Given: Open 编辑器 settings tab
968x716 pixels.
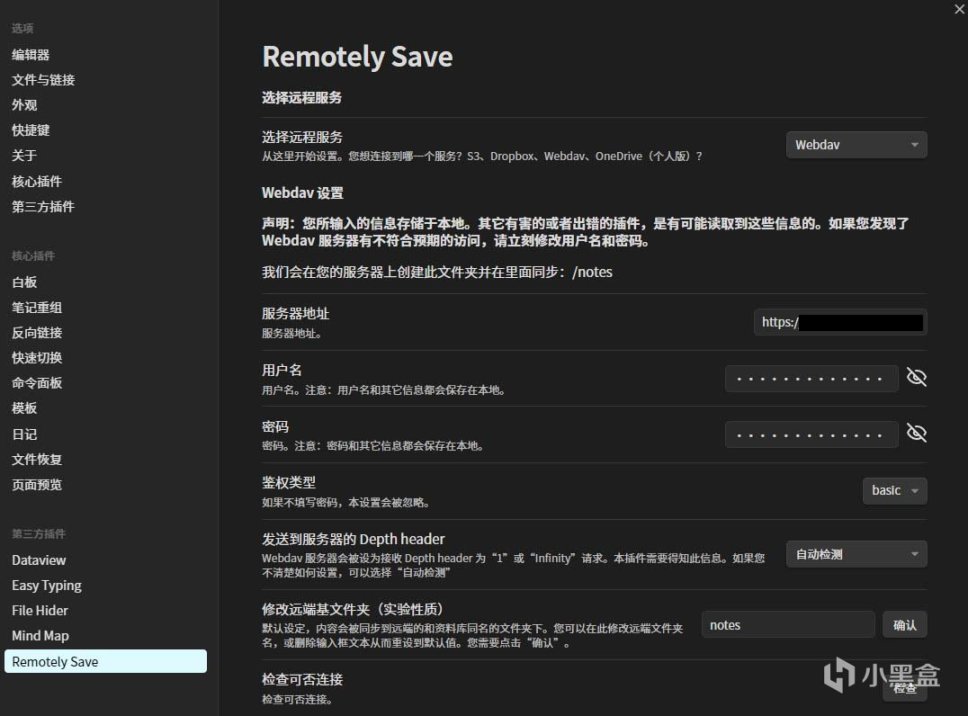Looking at the screenshot, I should point(30,55).
